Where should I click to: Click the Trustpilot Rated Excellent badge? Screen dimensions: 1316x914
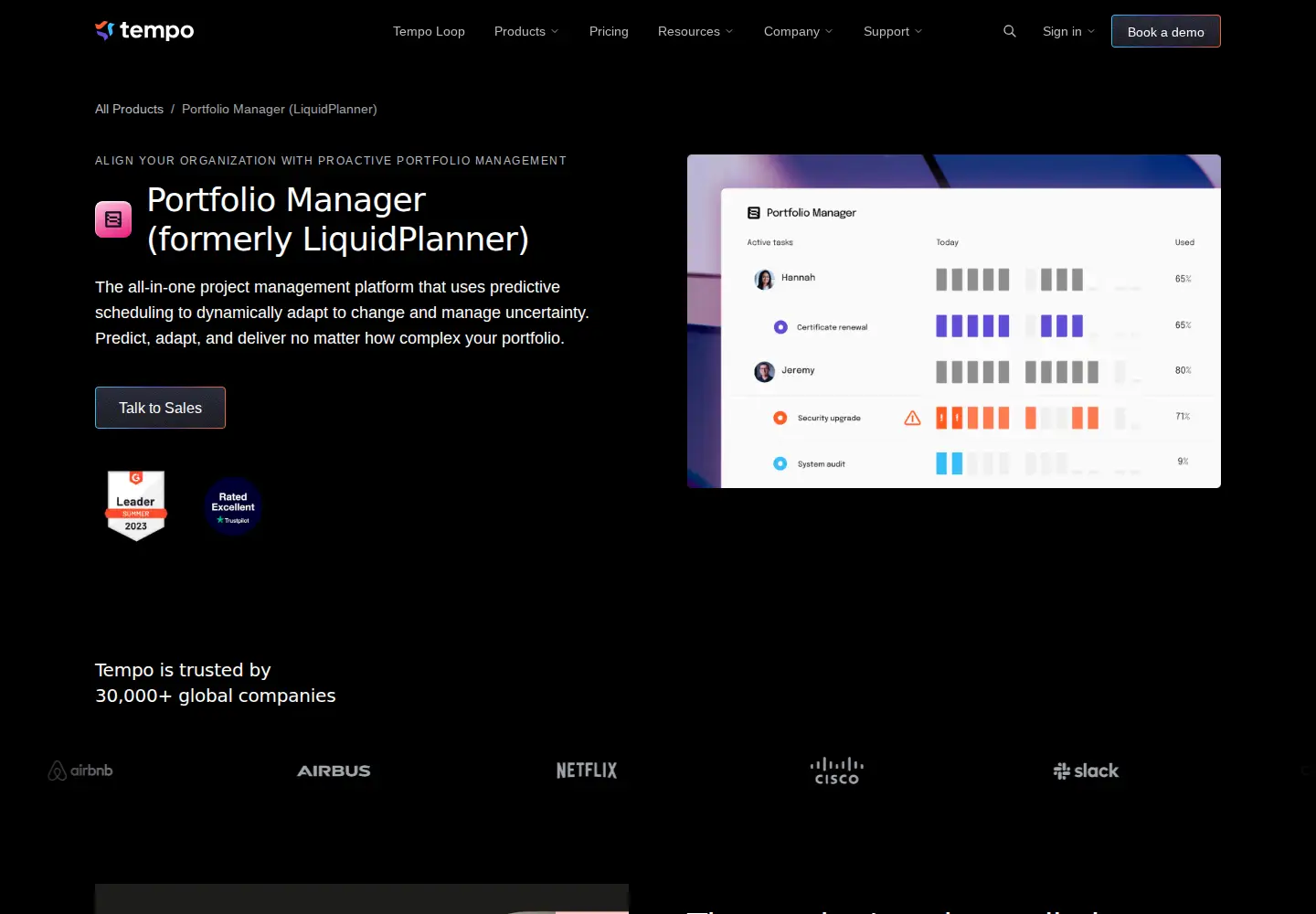point(233,506)
